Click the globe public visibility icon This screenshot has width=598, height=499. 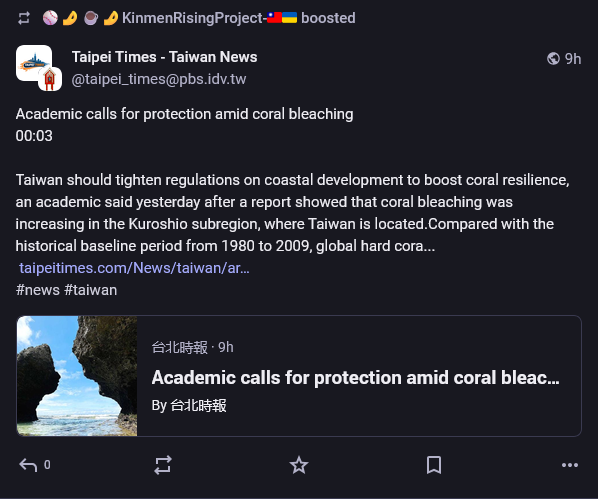553,59
